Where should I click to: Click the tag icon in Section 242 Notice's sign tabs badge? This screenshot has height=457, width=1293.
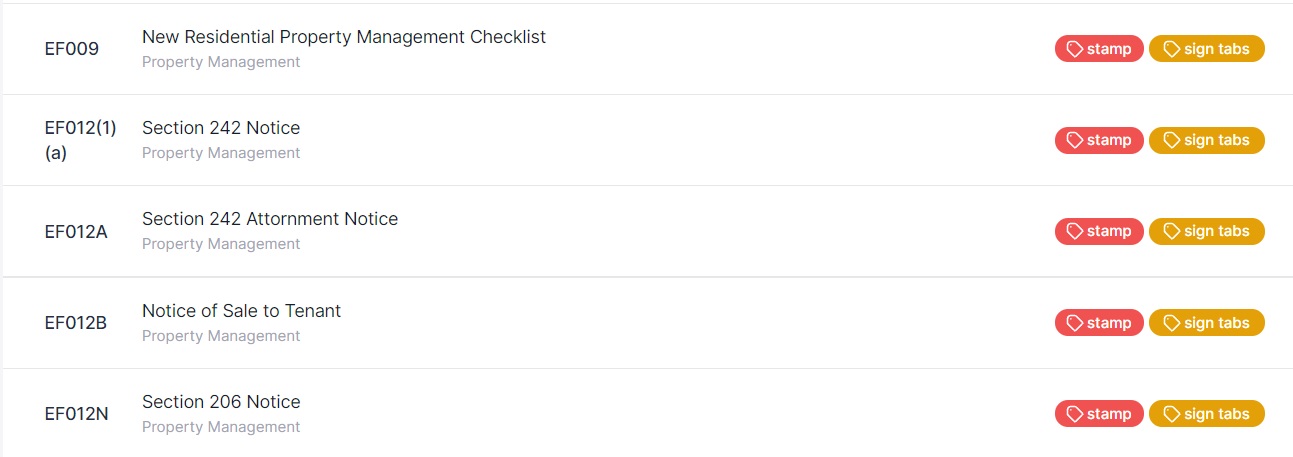[x=1171, y=140]
